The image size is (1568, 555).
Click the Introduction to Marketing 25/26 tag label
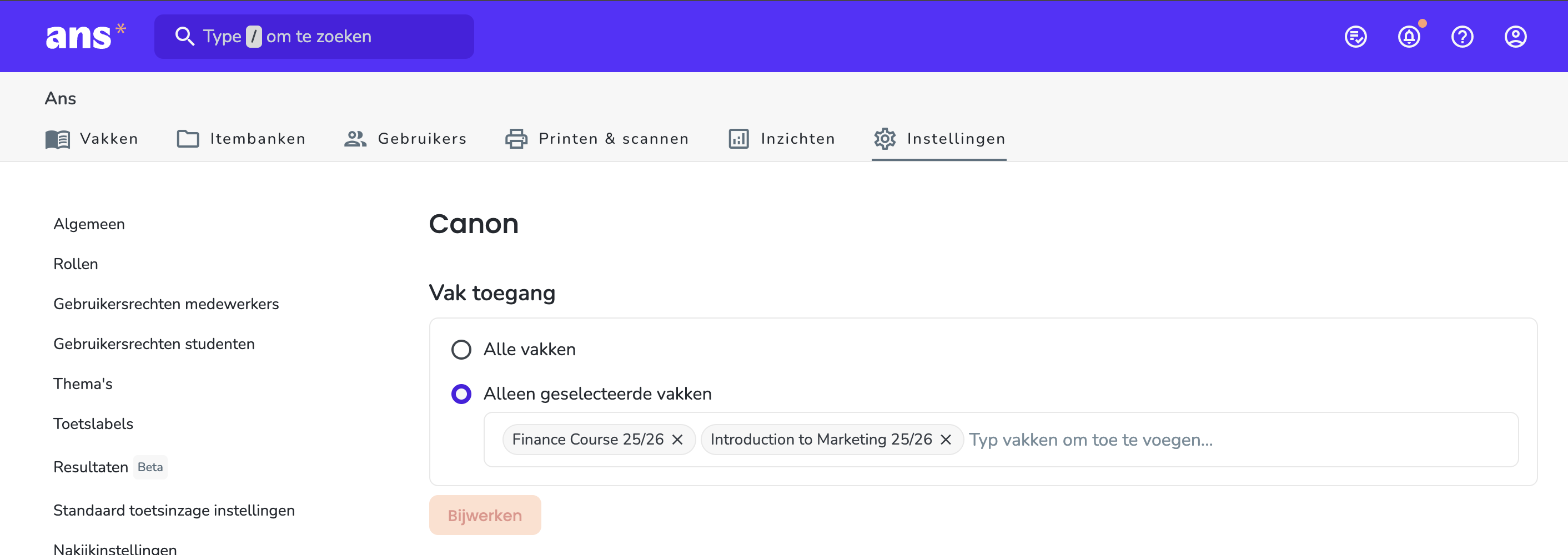pos(821,440)
